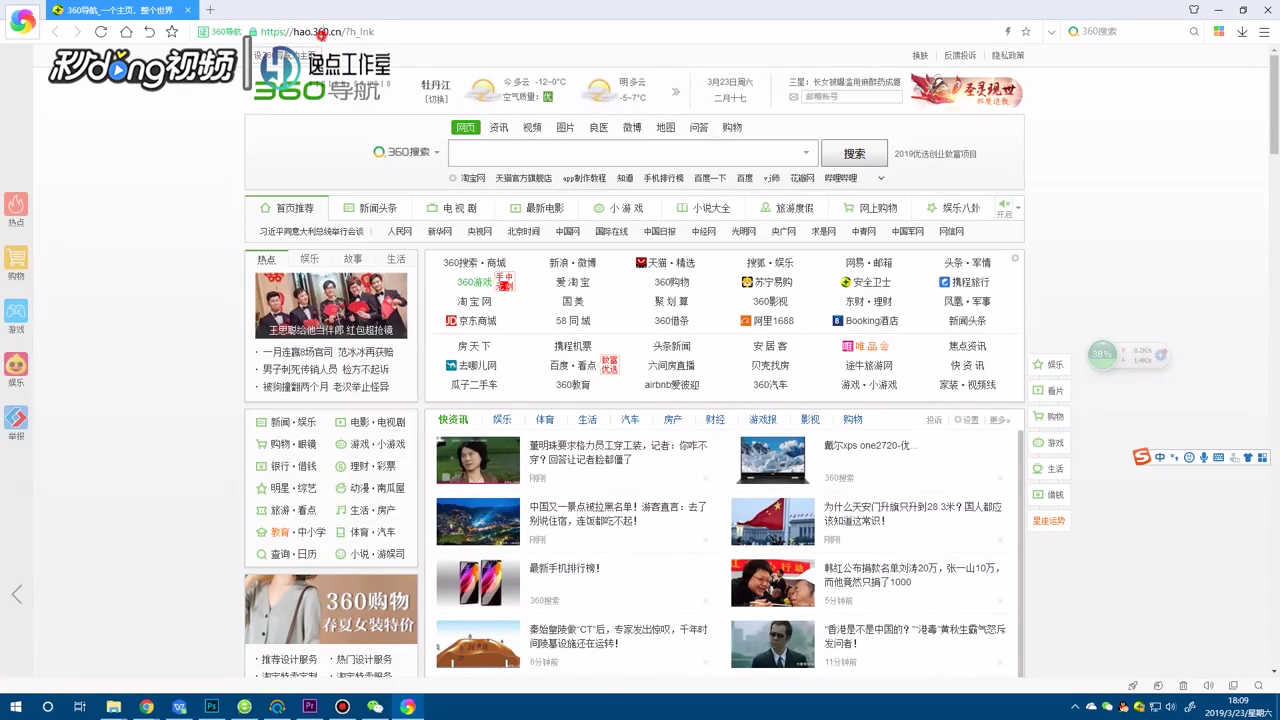Open the 天猫·精选 link
Viewport: 1280px width, 720px height.
[665, 263]
